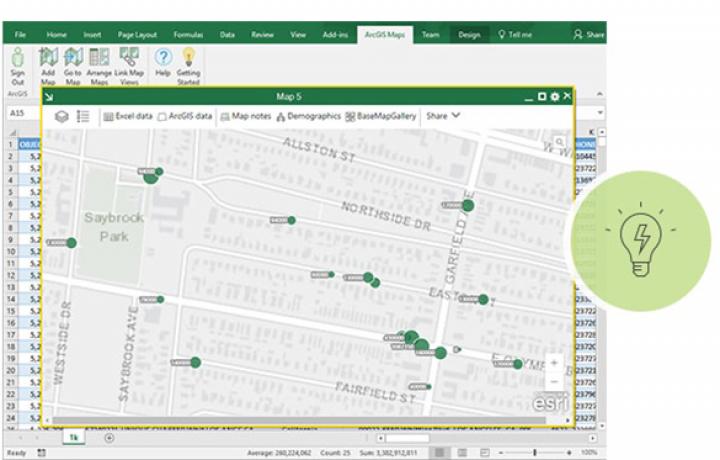The height and width of the screenshot is (460, 720).
Task: Open the Page Layout tab
Action: [137, 35]
